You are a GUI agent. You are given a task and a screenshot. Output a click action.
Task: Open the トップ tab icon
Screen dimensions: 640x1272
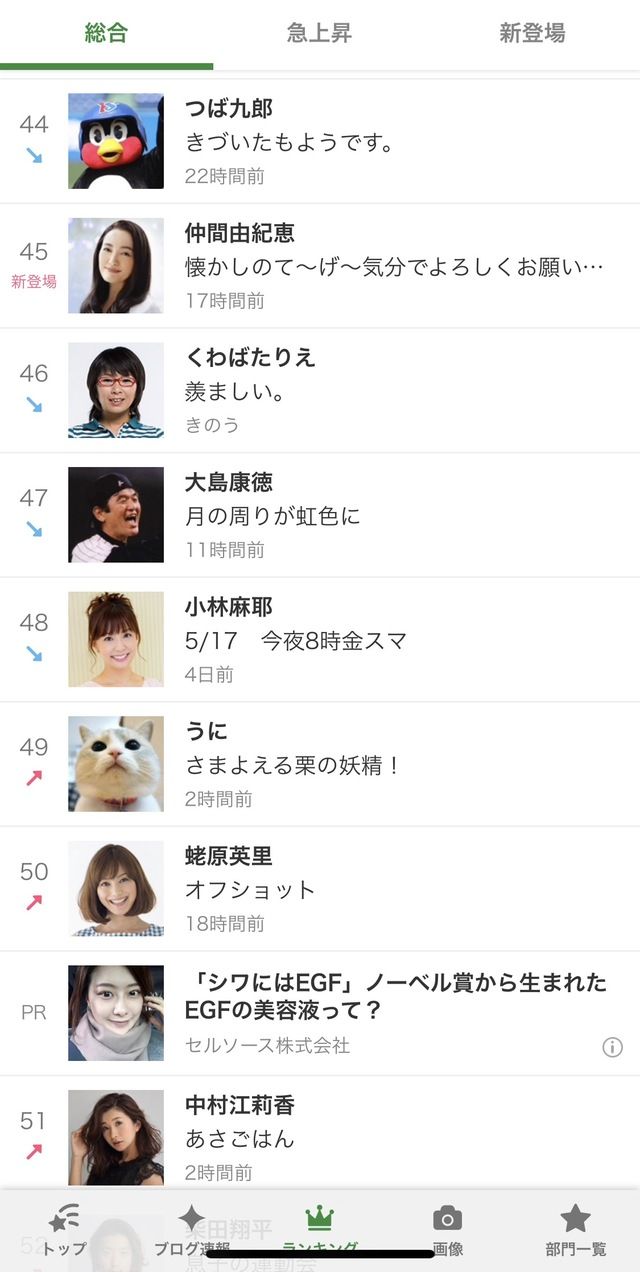click(64, 1218)
